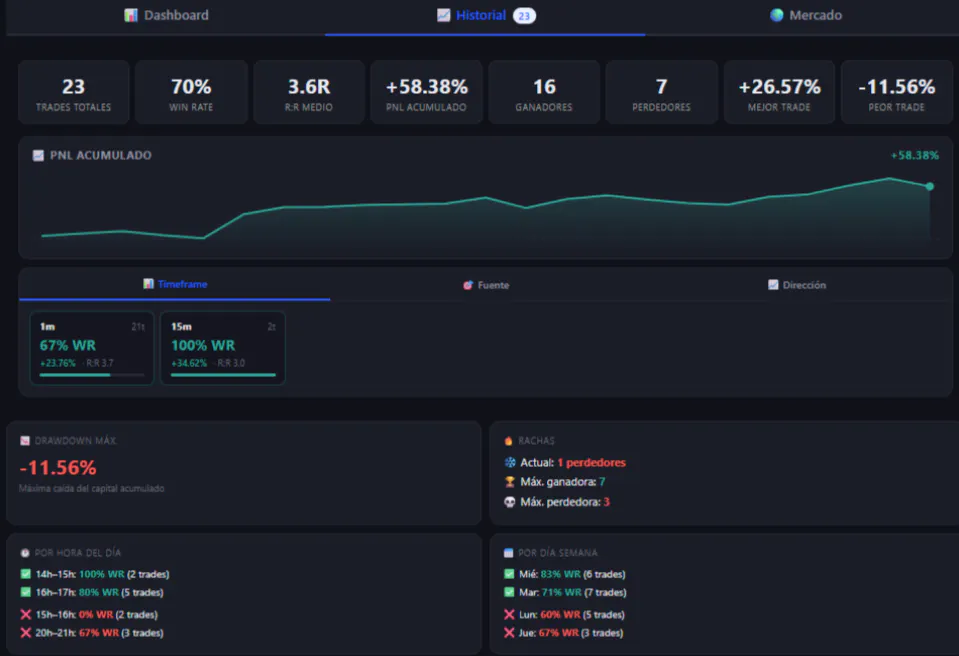The height and width of the screenshot is (656, 959).
Task: Click the Rachas flame icon
Action: (508, 441)
